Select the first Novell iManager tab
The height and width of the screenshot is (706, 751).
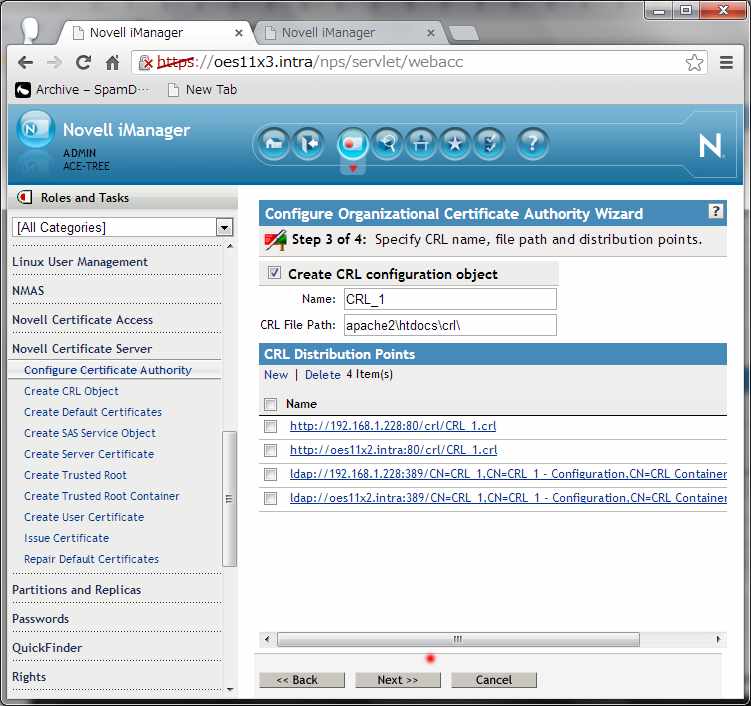click(156, 33)
